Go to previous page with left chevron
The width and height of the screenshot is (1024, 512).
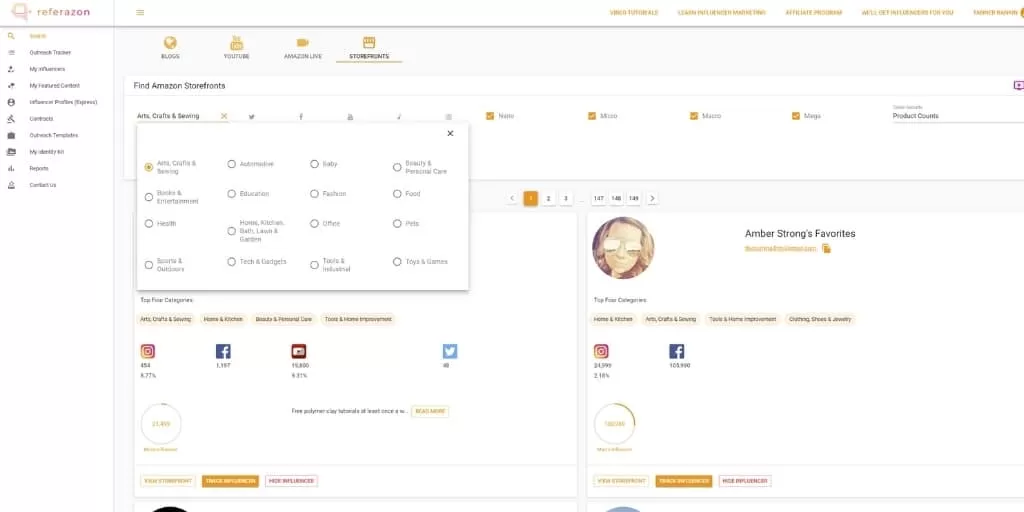pos(513,199)
